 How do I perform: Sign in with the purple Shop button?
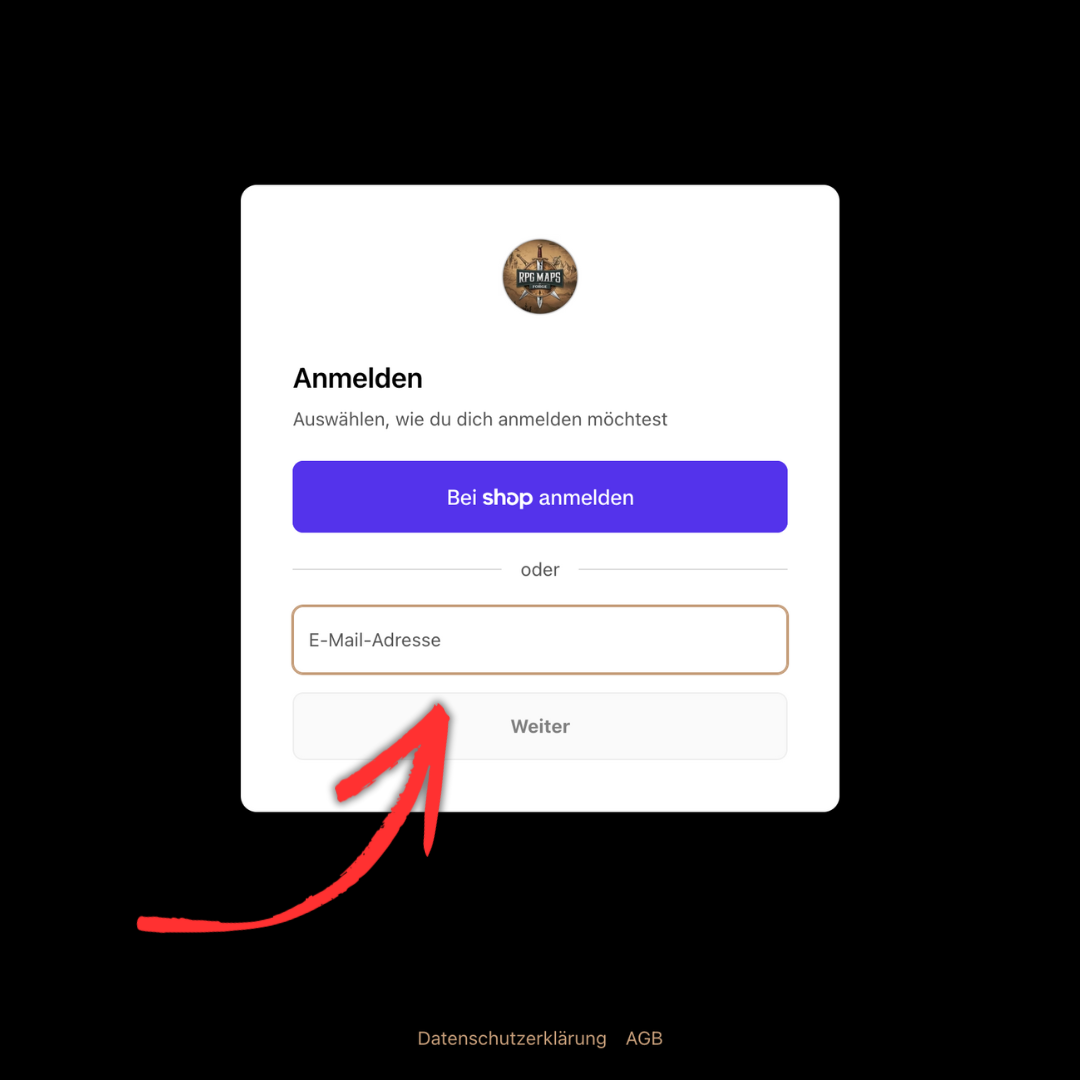click(x=539, y=497)
